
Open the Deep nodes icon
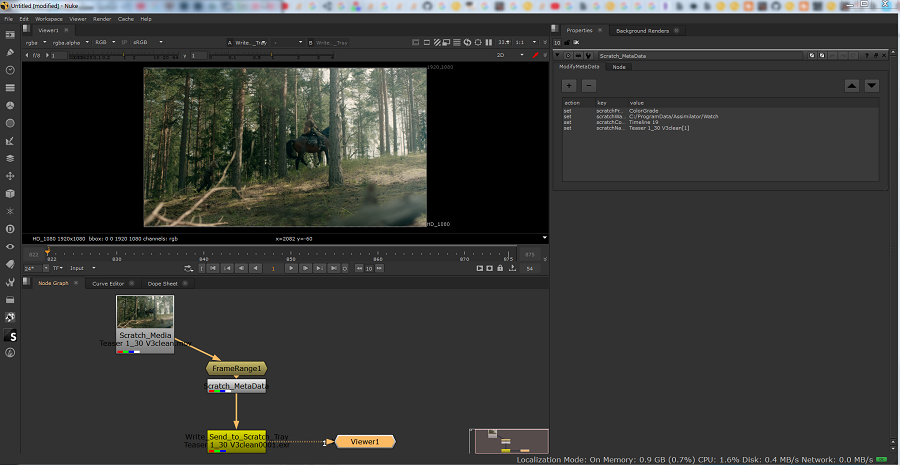[10, 228]
